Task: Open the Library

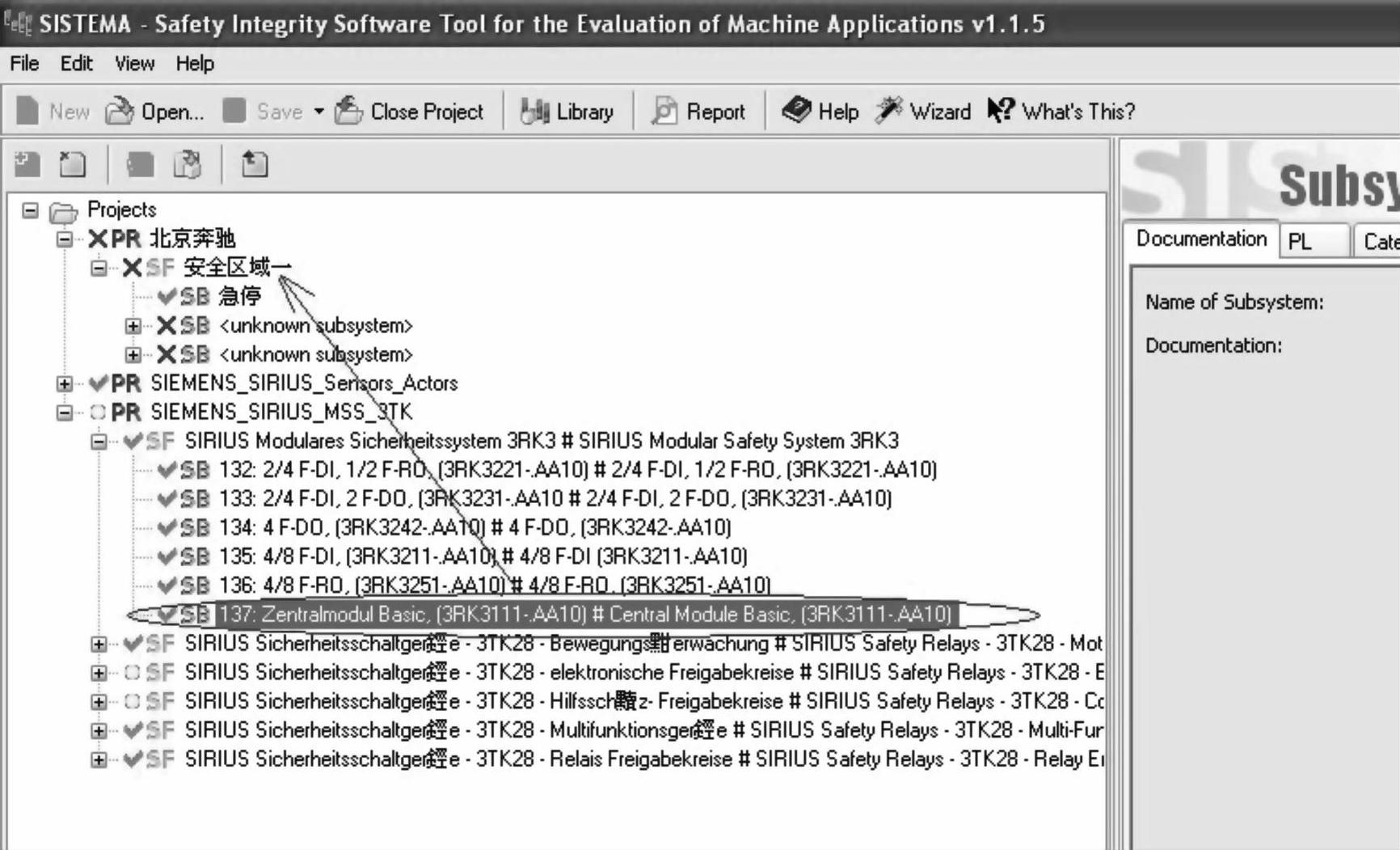Action: pos(567,112)
